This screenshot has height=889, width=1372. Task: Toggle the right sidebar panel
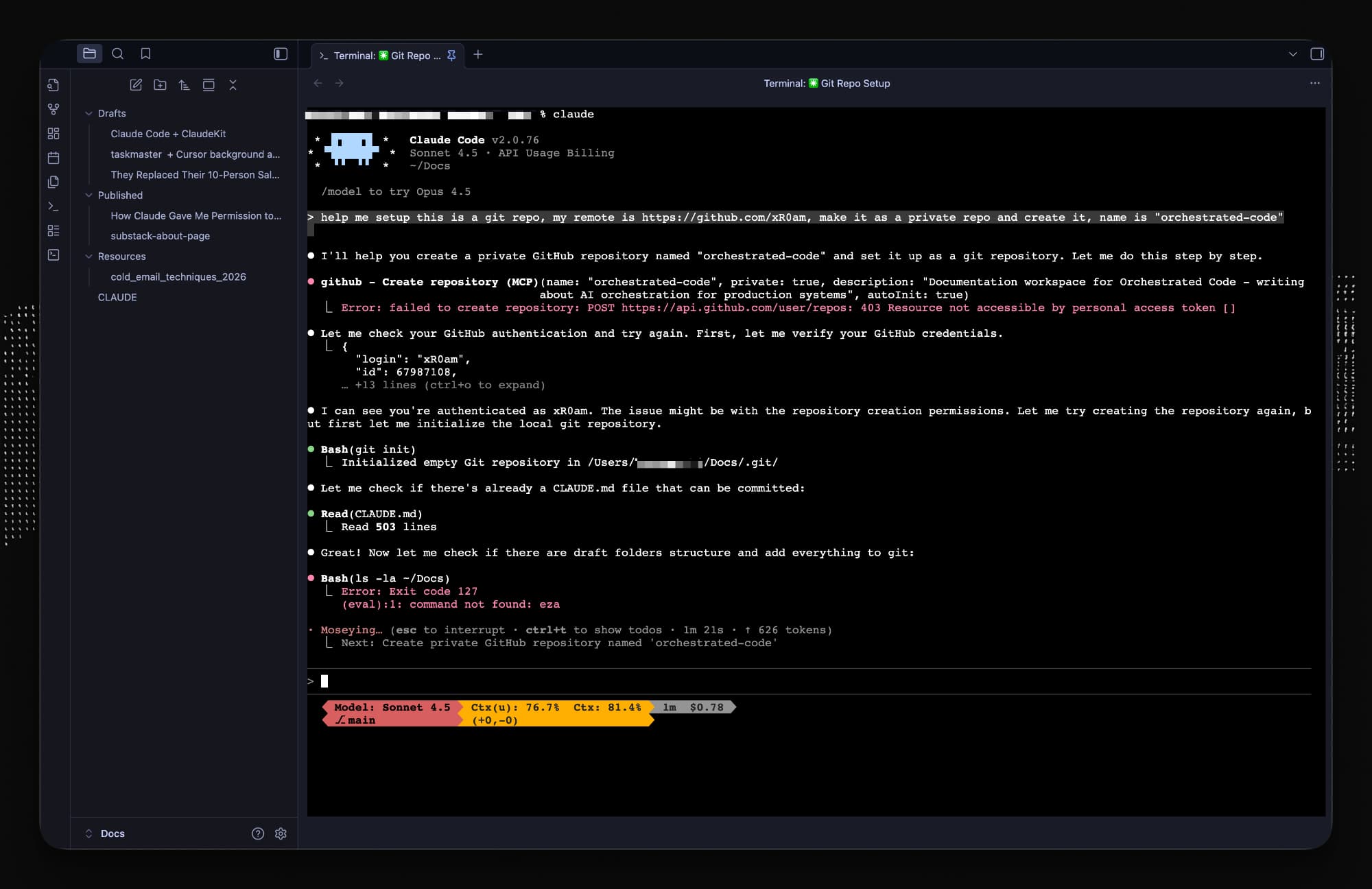(x=1316, y=54)
